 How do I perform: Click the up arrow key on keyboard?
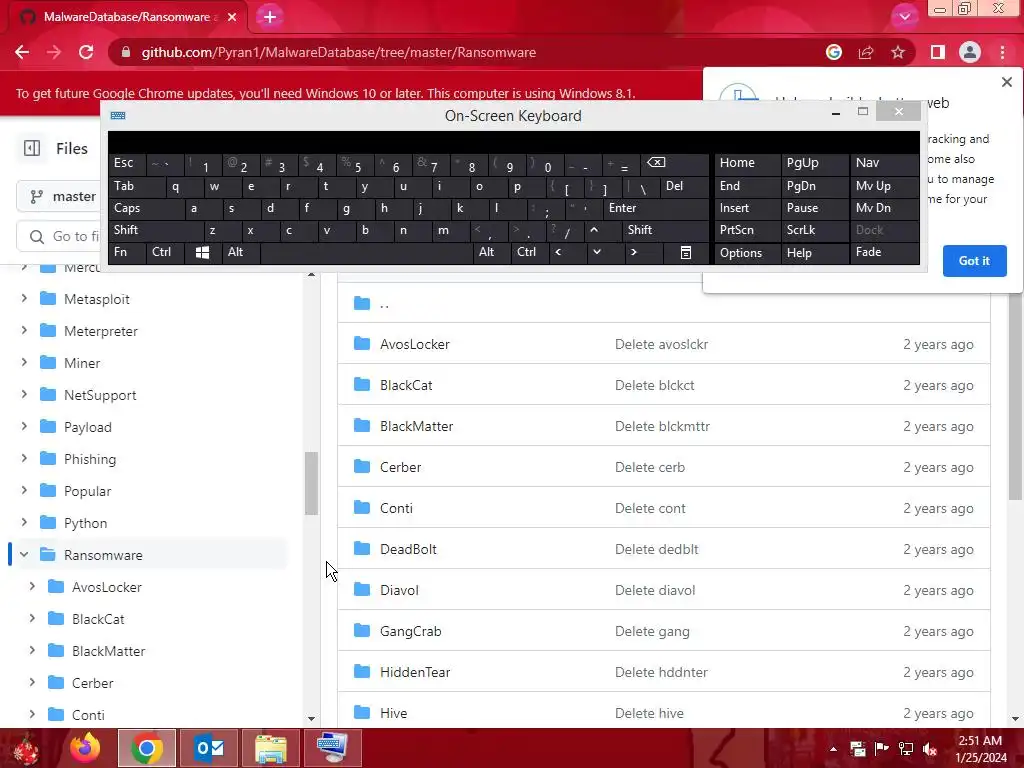pos(594,230)
